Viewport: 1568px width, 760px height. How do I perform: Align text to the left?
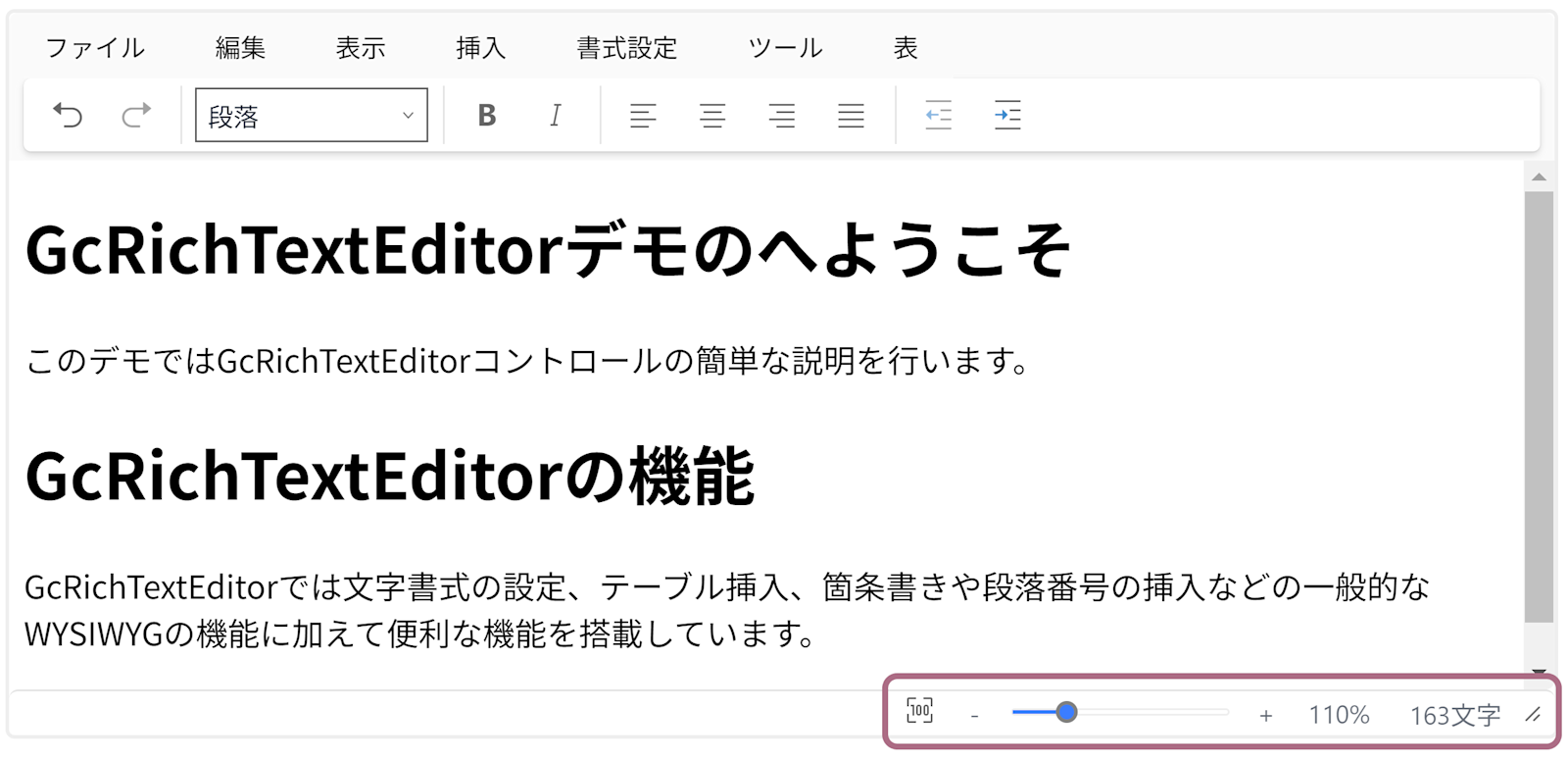coord(643,116)
